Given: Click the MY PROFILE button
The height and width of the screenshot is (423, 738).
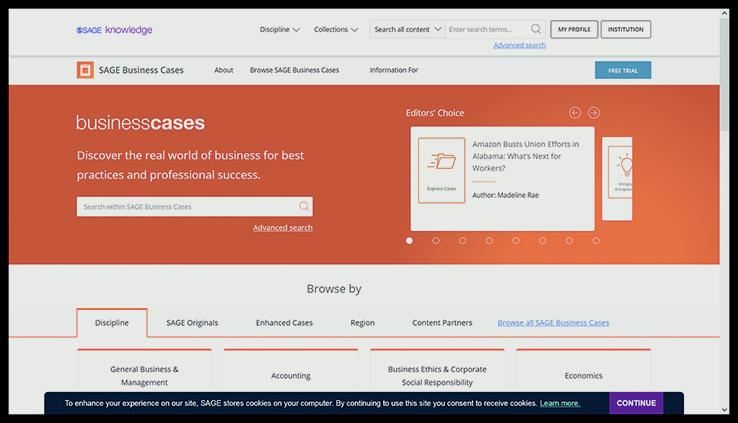Looking at the screenshot, I should 574,29.
